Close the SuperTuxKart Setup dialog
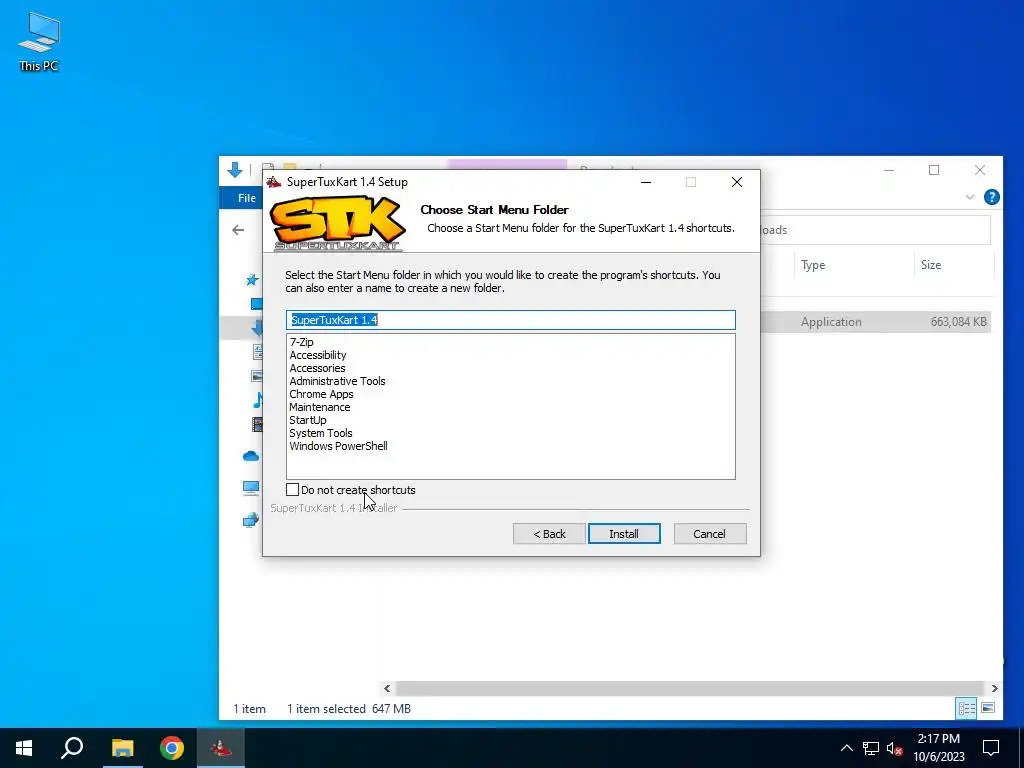The height and width of the screenshot is (768, 1024). [x=737, y=182]
